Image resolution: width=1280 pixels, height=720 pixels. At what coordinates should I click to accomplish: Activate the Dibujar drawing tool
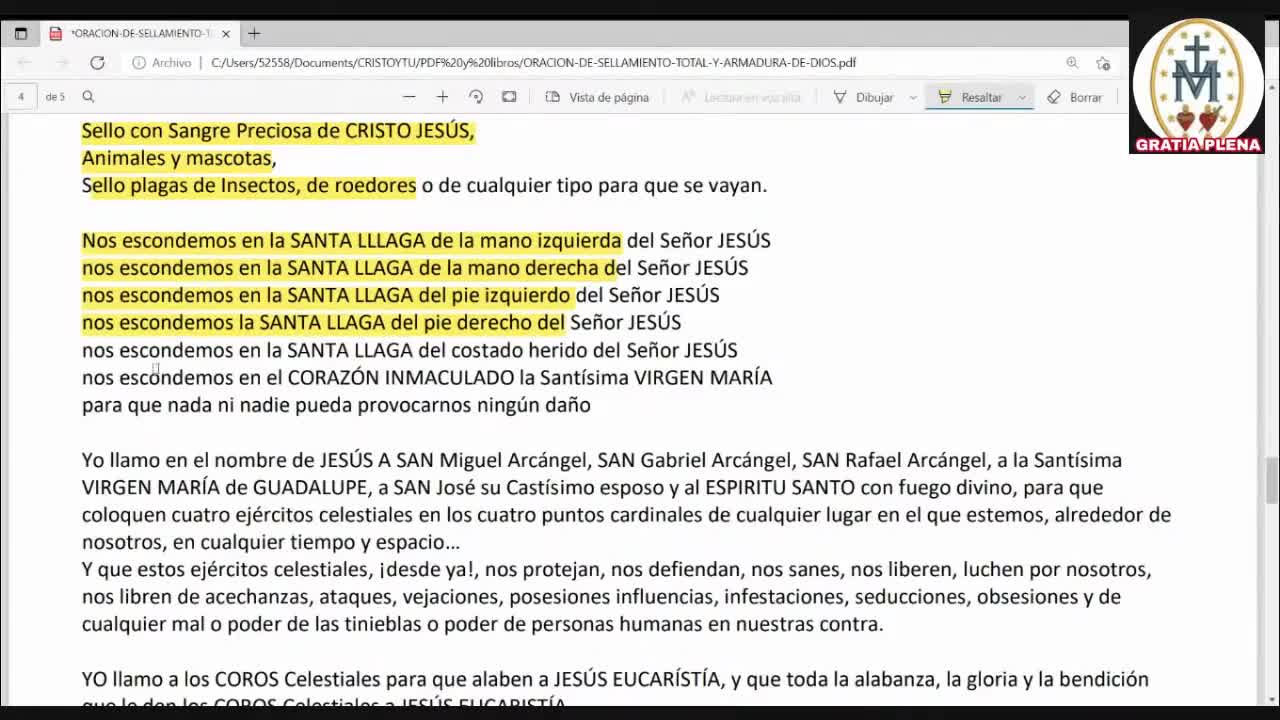(x=864, y=97)
